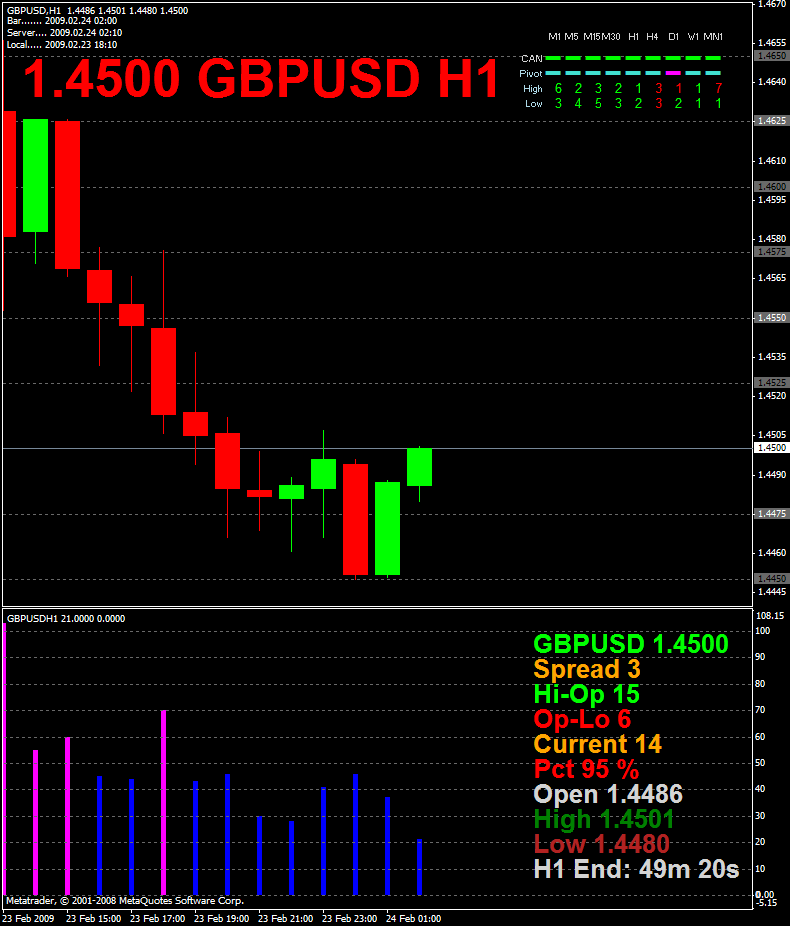The image size is (790, 926).
Task: Click the "GBPUSDH1 21.0000 0.0000" indicator label
Action: (66, 619)
